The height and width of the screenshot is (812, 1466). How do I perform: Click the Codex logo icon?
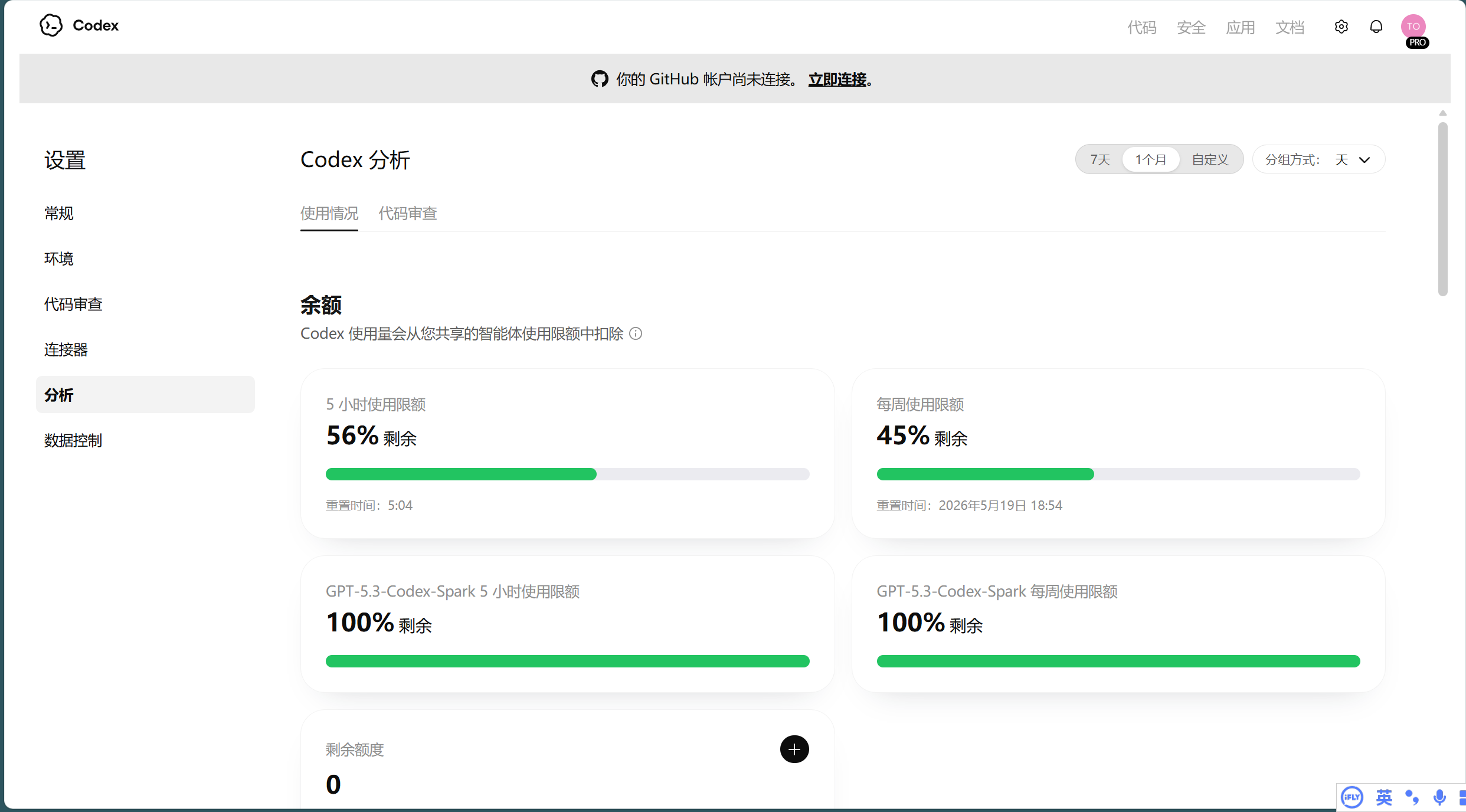tap(51, 25)
